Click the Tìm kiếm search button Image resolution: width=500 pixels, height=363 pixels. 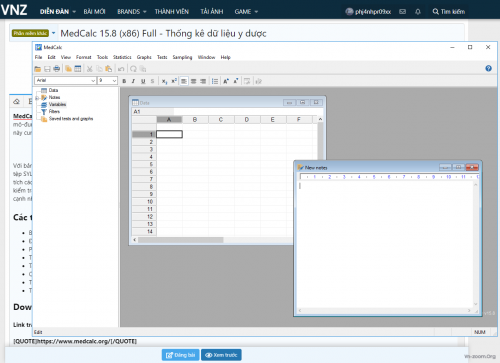click(449, 12)
